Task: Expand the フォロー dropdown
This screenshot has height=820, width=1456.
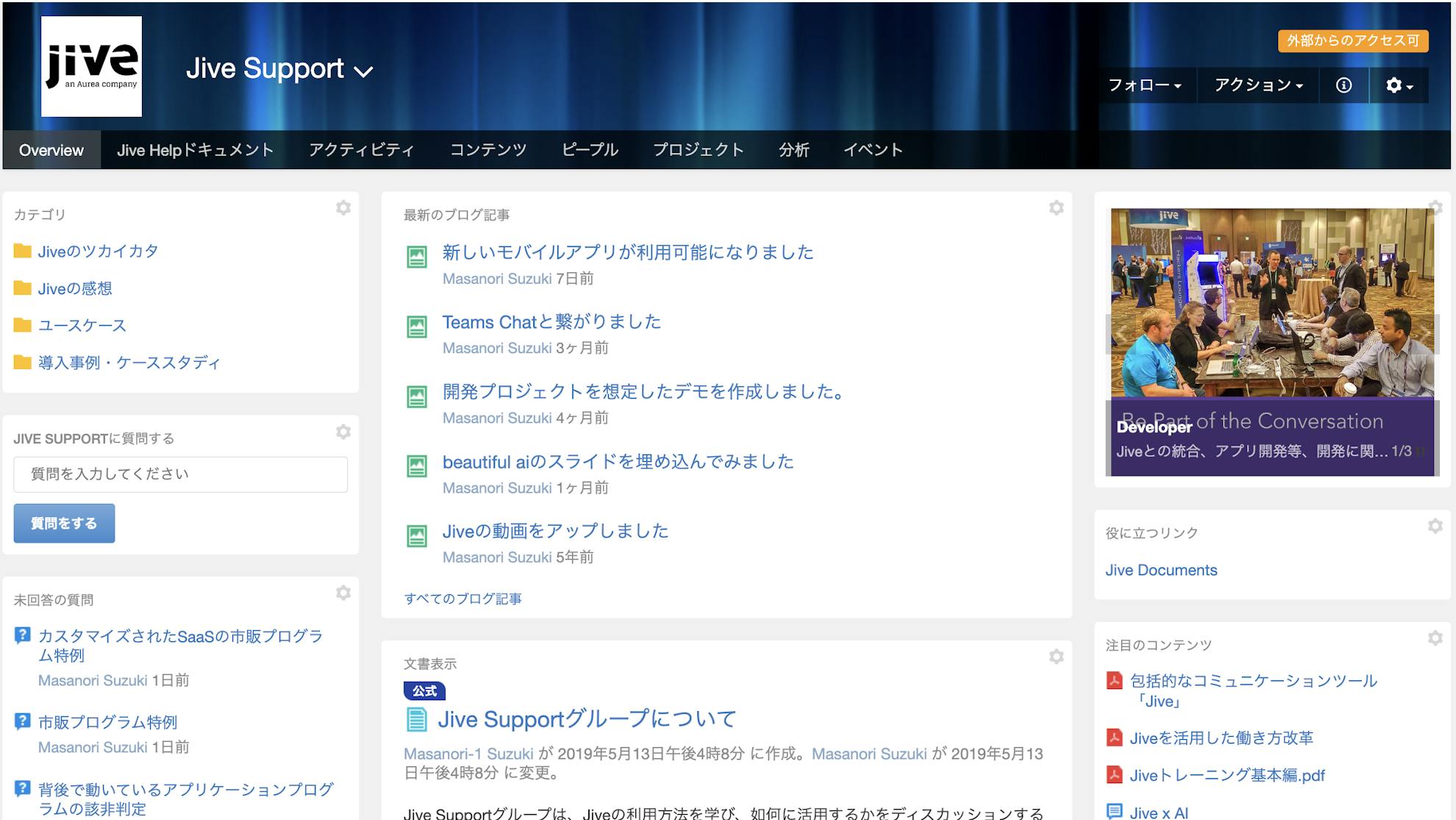Action: coord(1145,85)
